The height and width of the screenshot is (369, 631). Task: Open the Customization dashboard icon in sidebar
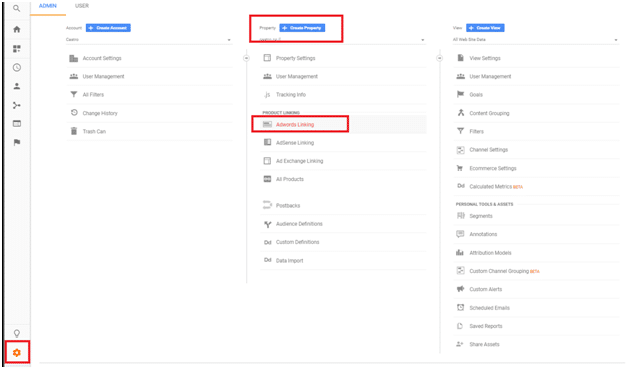coord(16,49)
